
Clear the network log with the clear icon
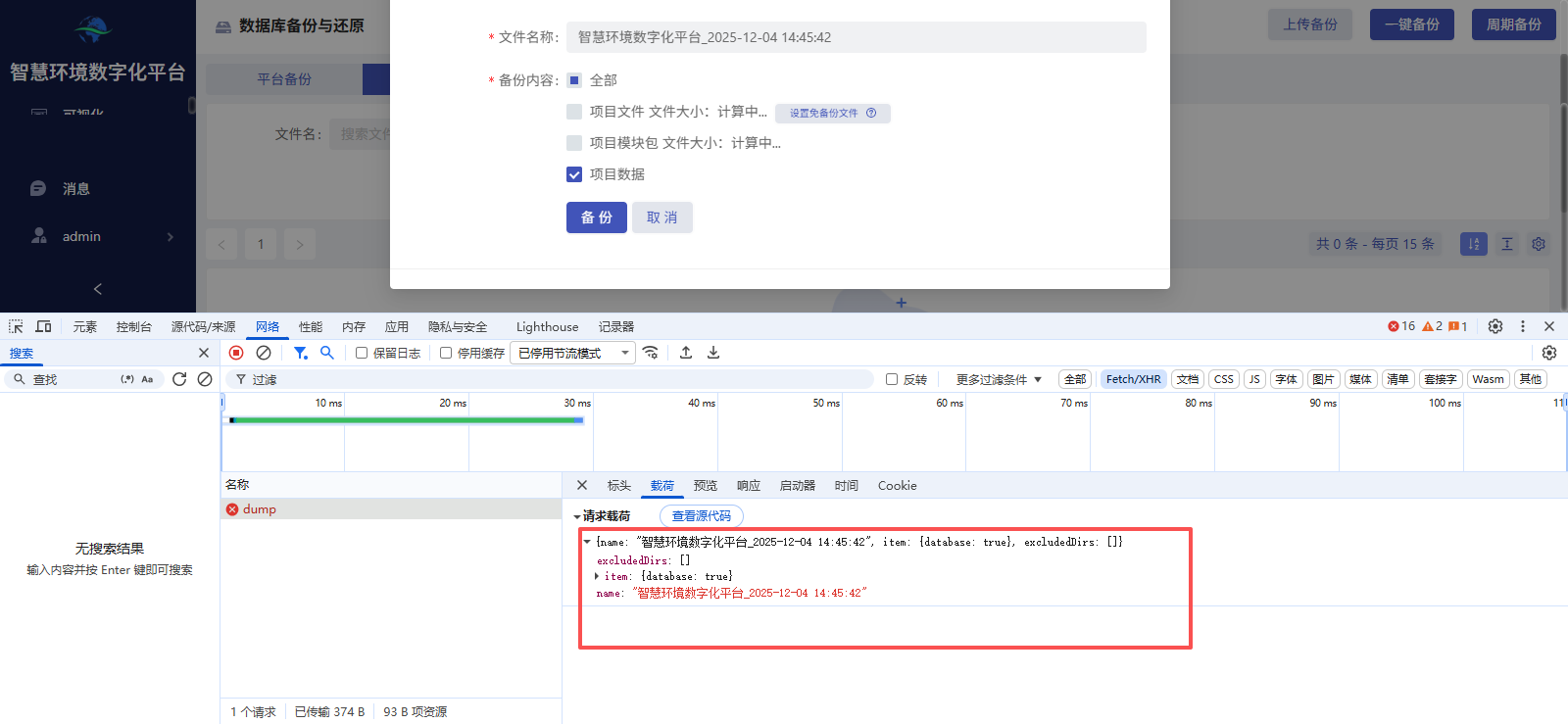(264, 353)
